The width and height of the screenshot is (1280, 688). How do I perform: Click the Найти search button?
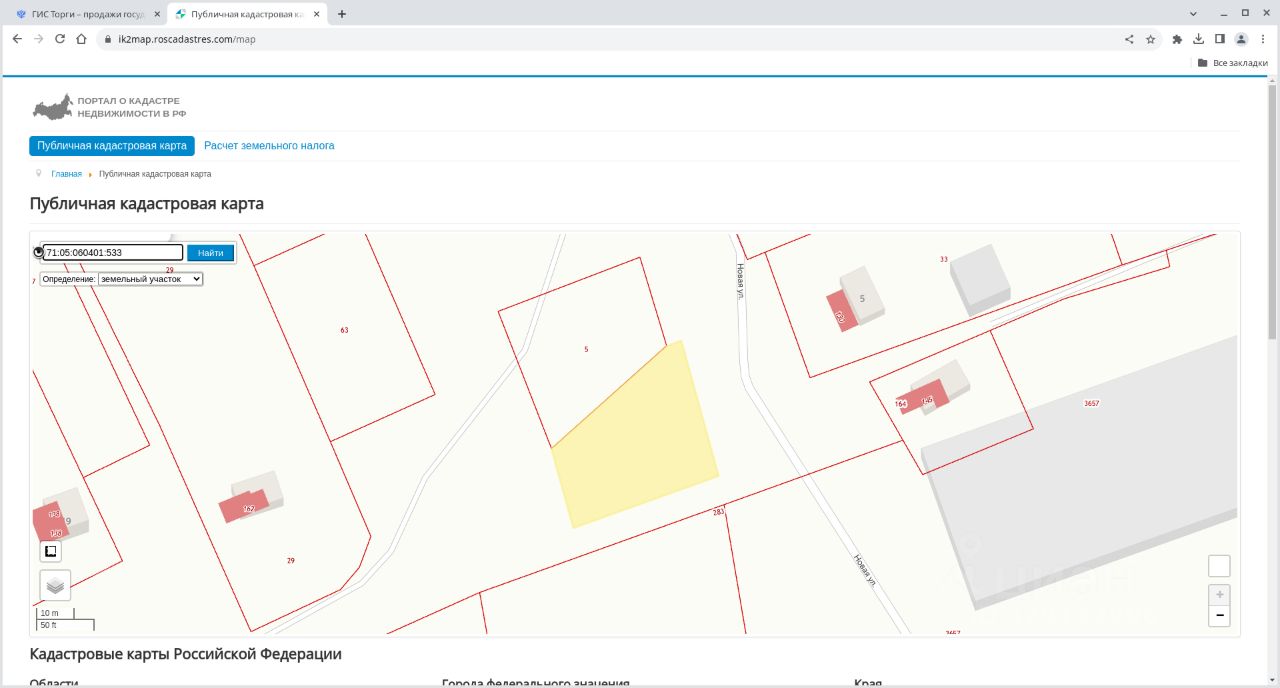210,253
